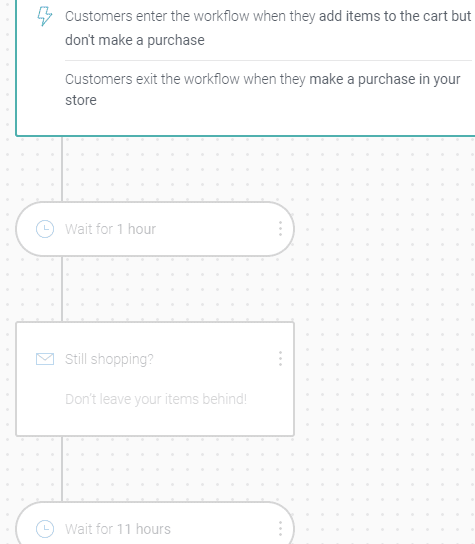Click the clock icon for 11 hours wait
The height and width of the screenshot is (544, 475).
(45, 529)
